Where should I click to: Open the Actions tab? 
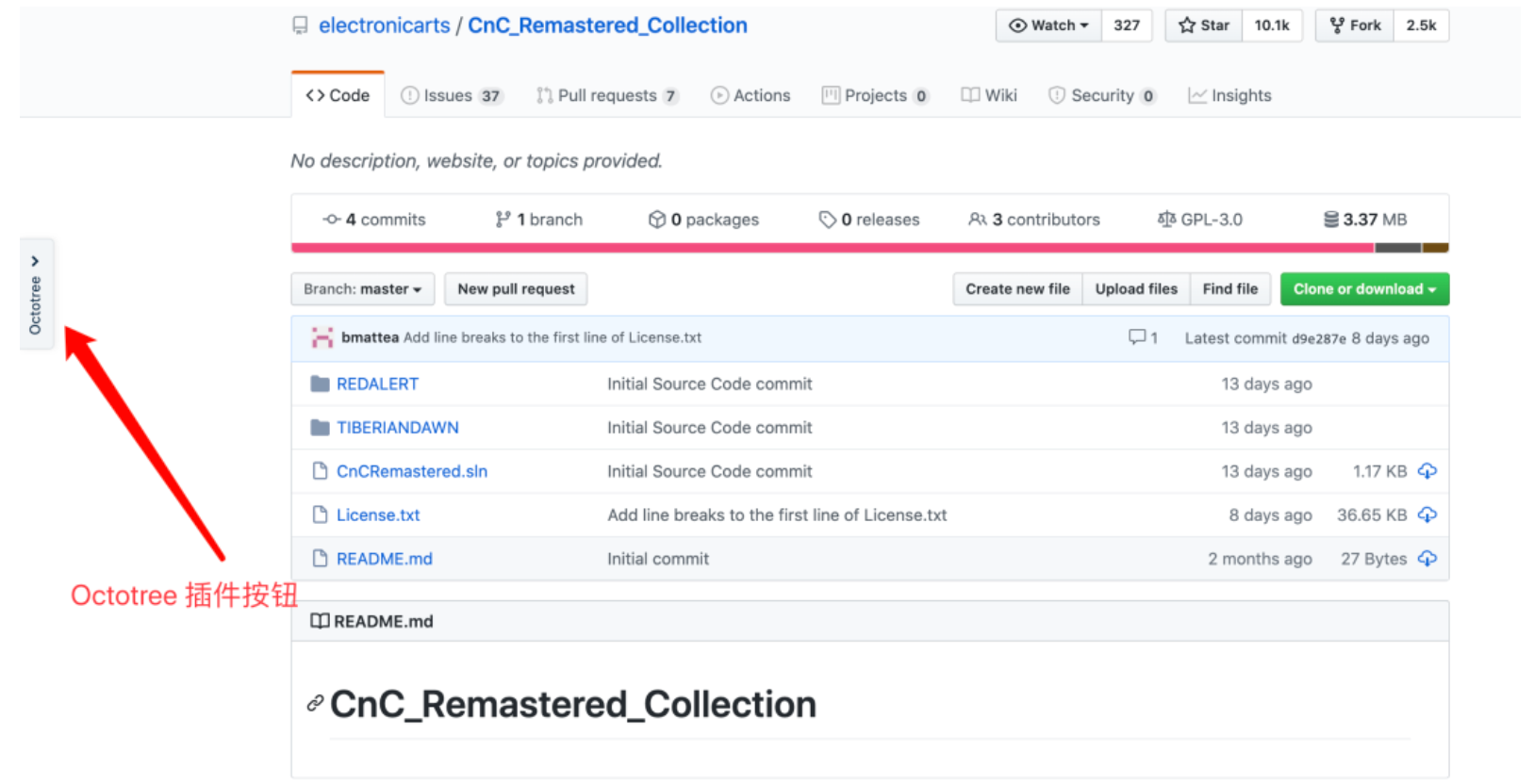(x=751, y=95)
